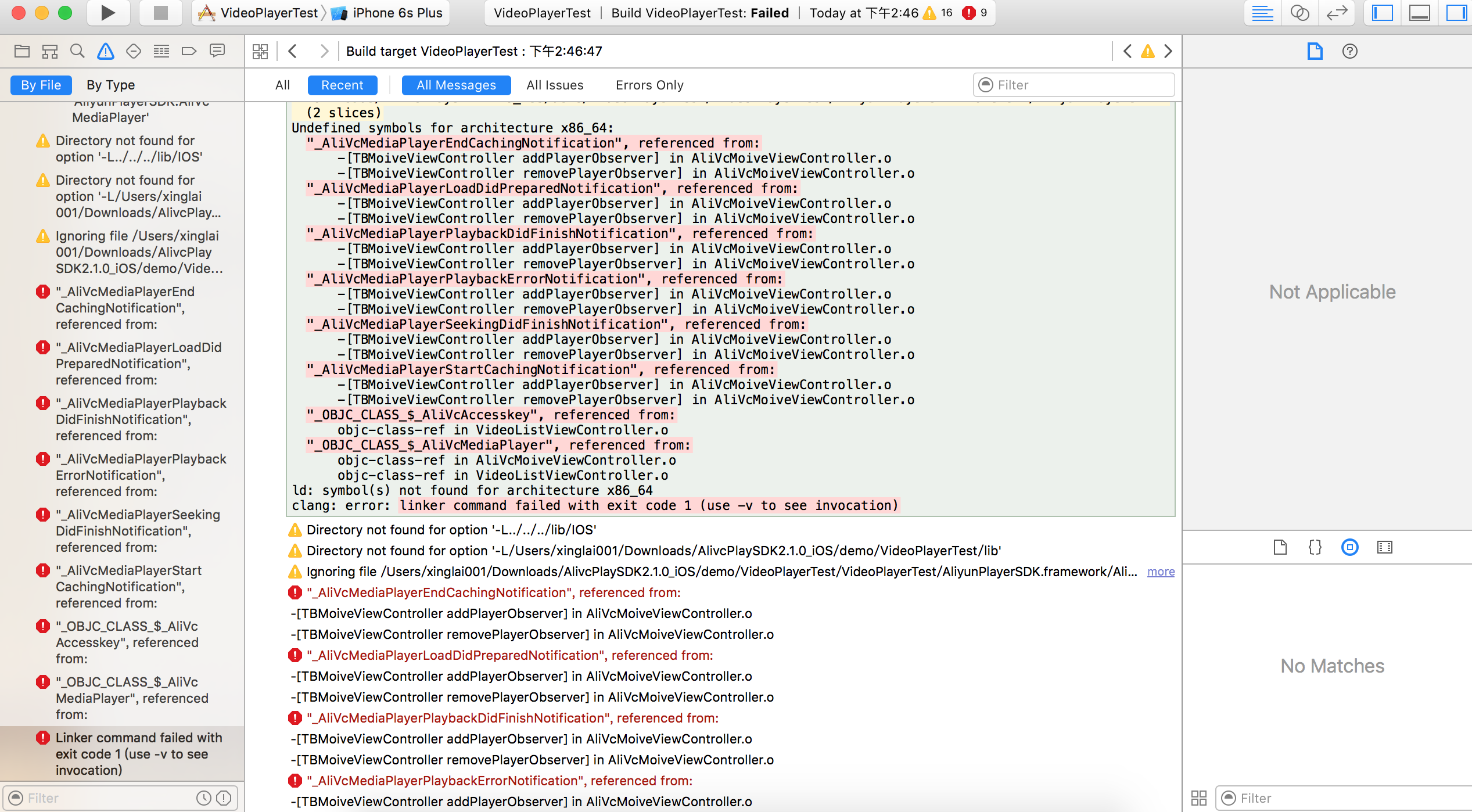This screenshot has width=1472, height=812.
Task: Show the code snippet library
Action: tap(1315, 547)
